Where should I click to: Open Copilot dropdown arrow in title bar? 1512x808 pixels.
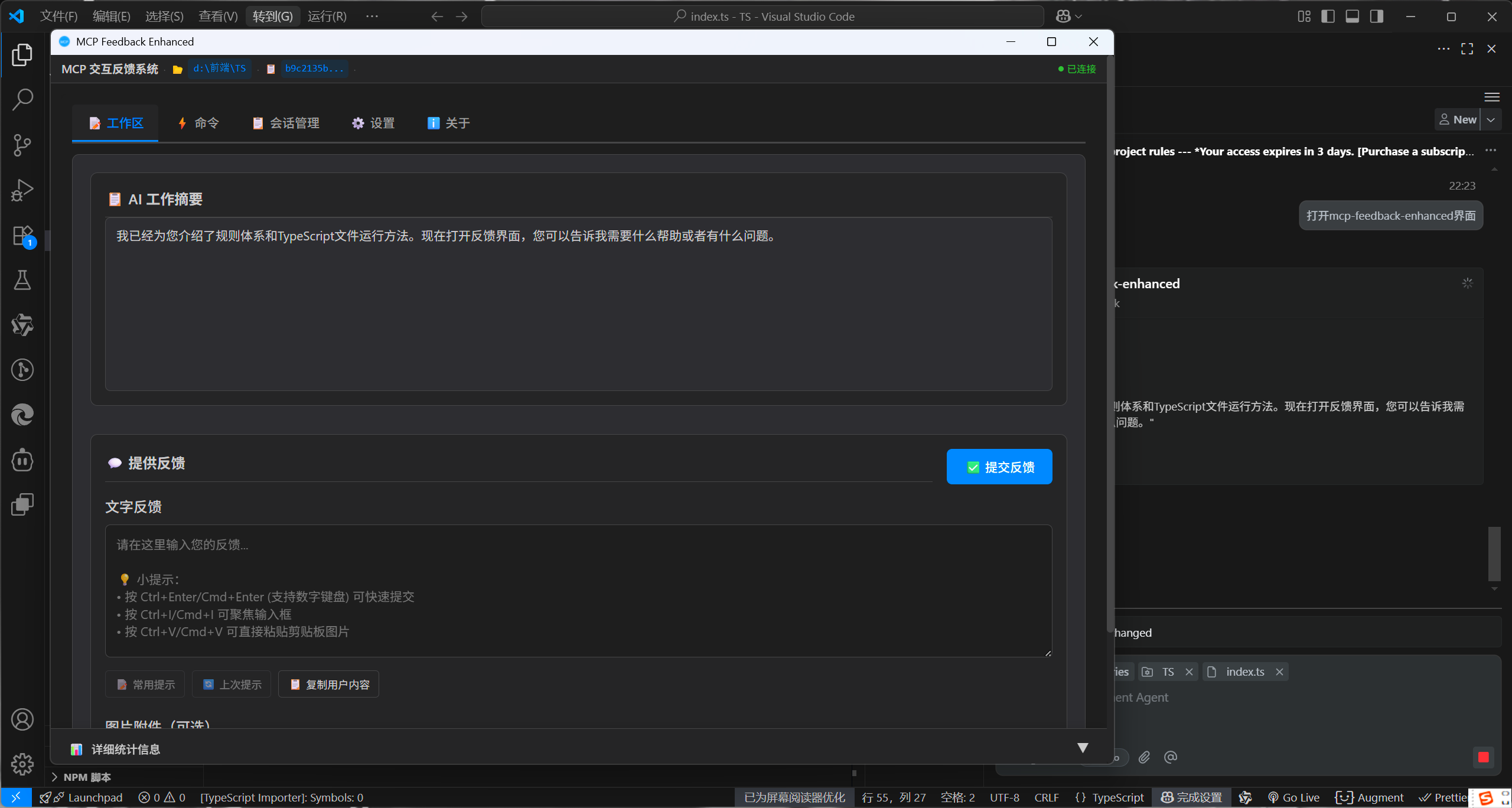click(x=1078, y=17)
